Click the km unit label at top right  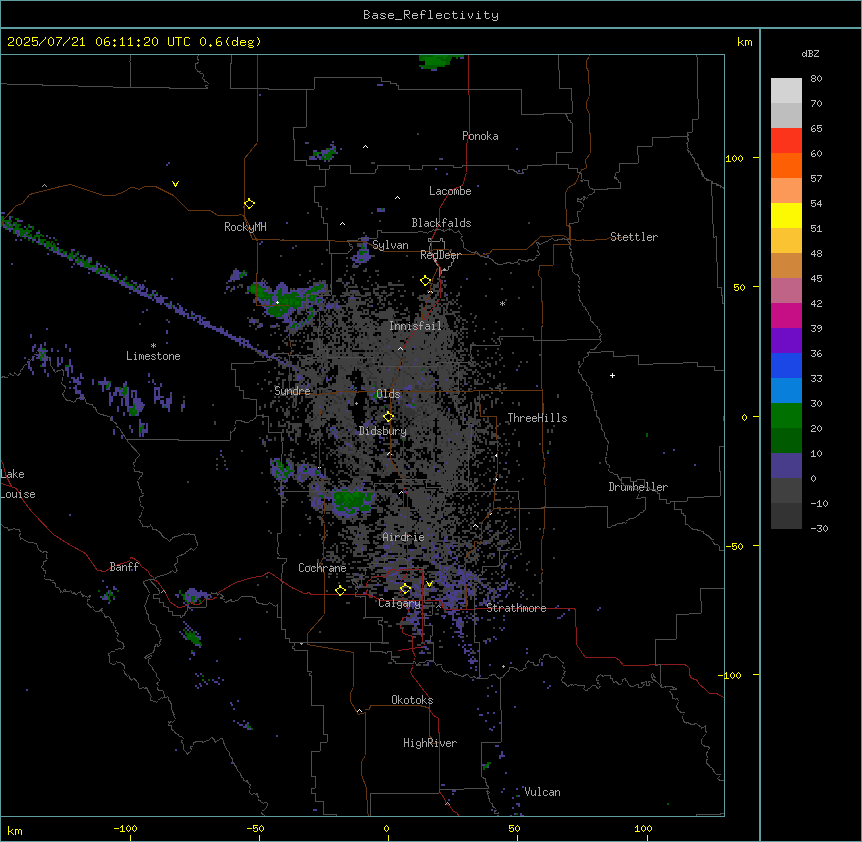click(x=744, y=42)
